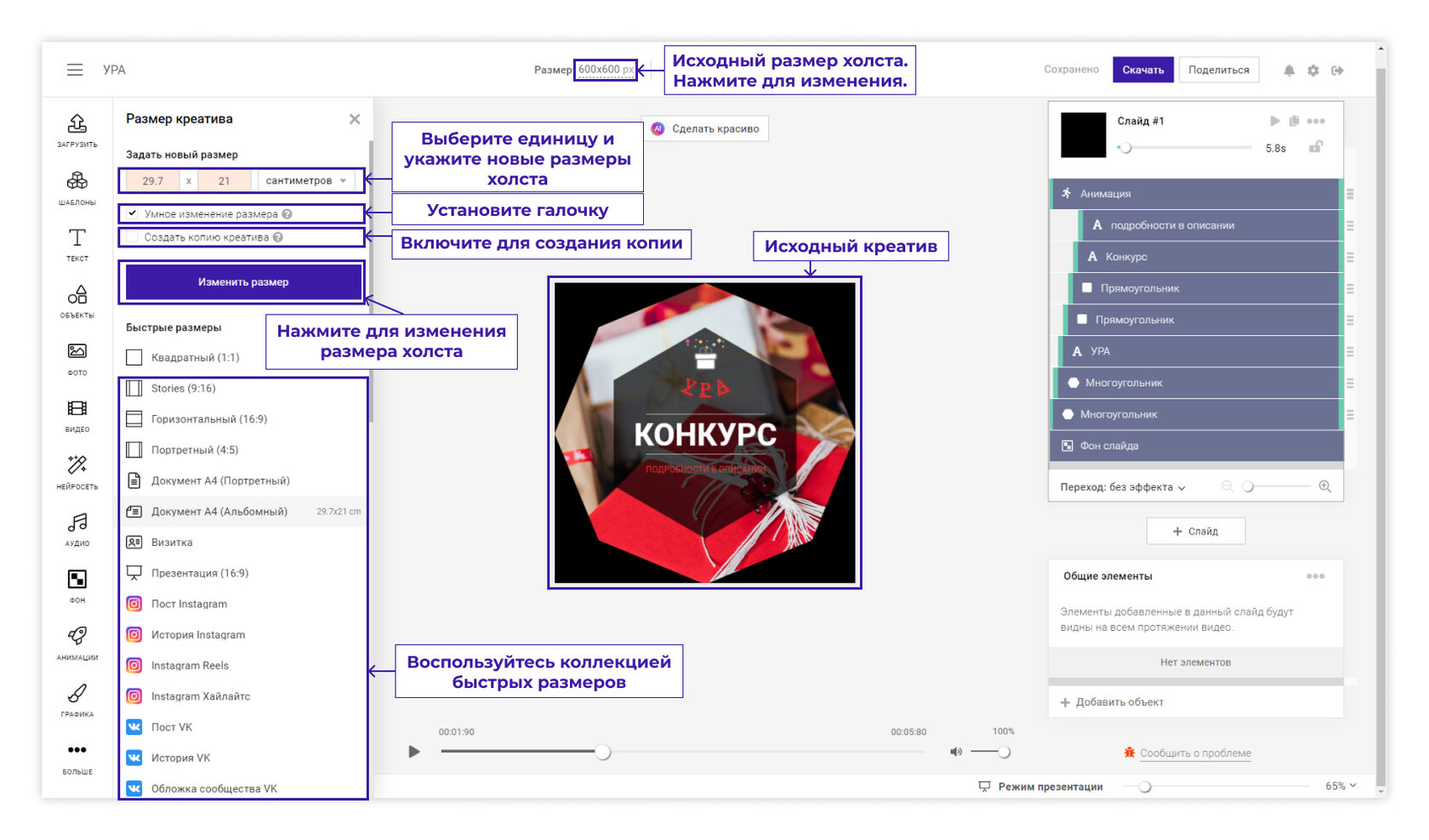Open the hamburger main menu

(75, 70)
